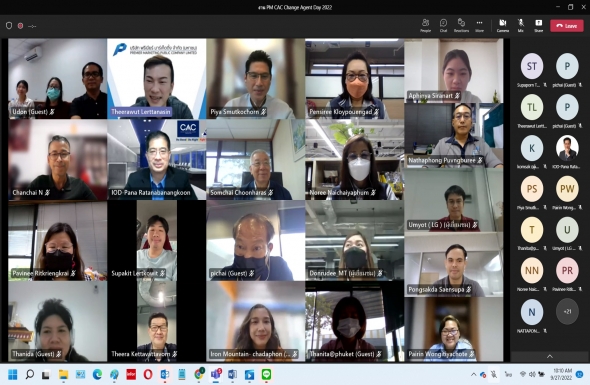Open the meeting Chat

[443, 26]
